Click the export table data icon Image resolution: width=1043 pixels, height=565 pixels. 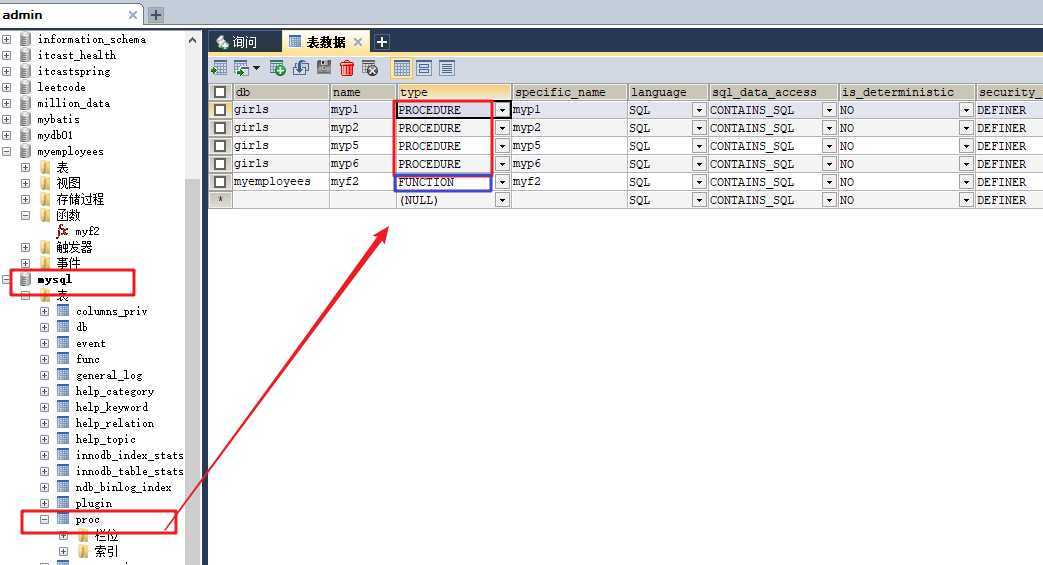(219, 68)
